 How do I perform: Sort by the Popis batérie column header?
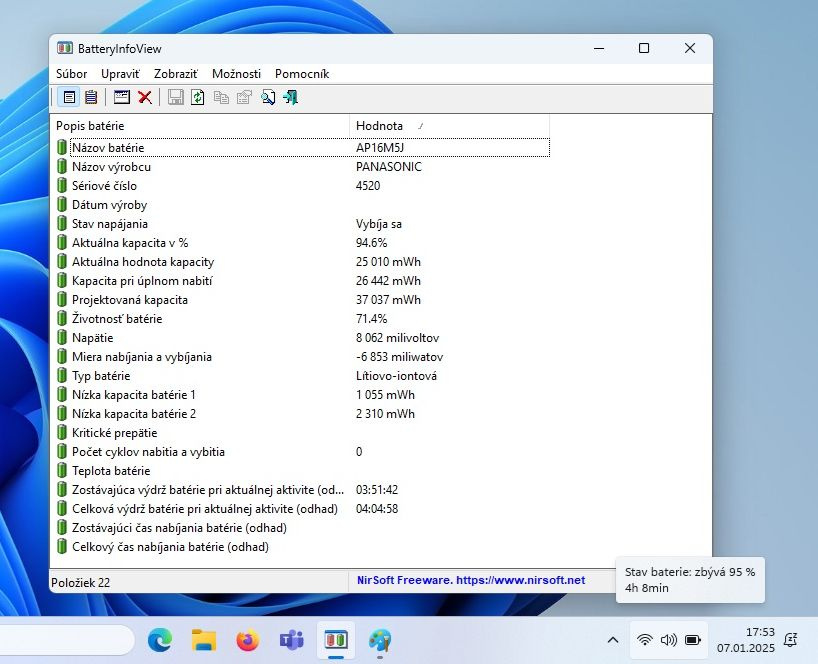pyautogui.click(x=201, y=126)
